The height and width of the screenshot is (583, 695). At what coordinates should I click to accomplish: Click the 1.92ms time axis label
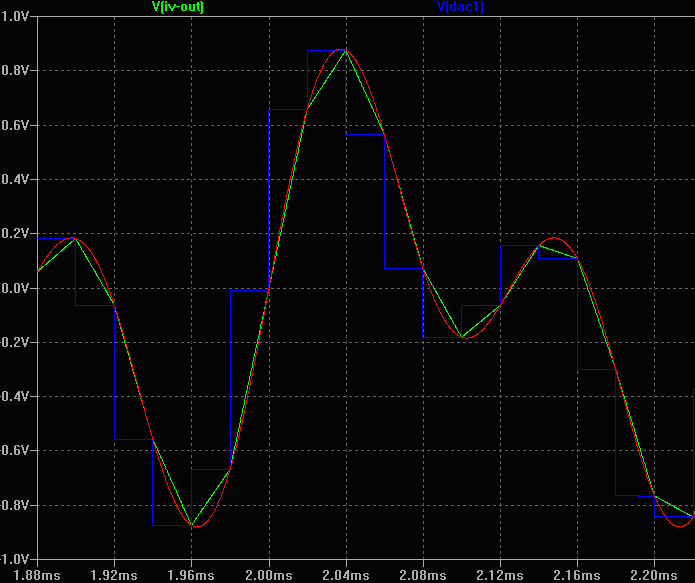[114, 575]
